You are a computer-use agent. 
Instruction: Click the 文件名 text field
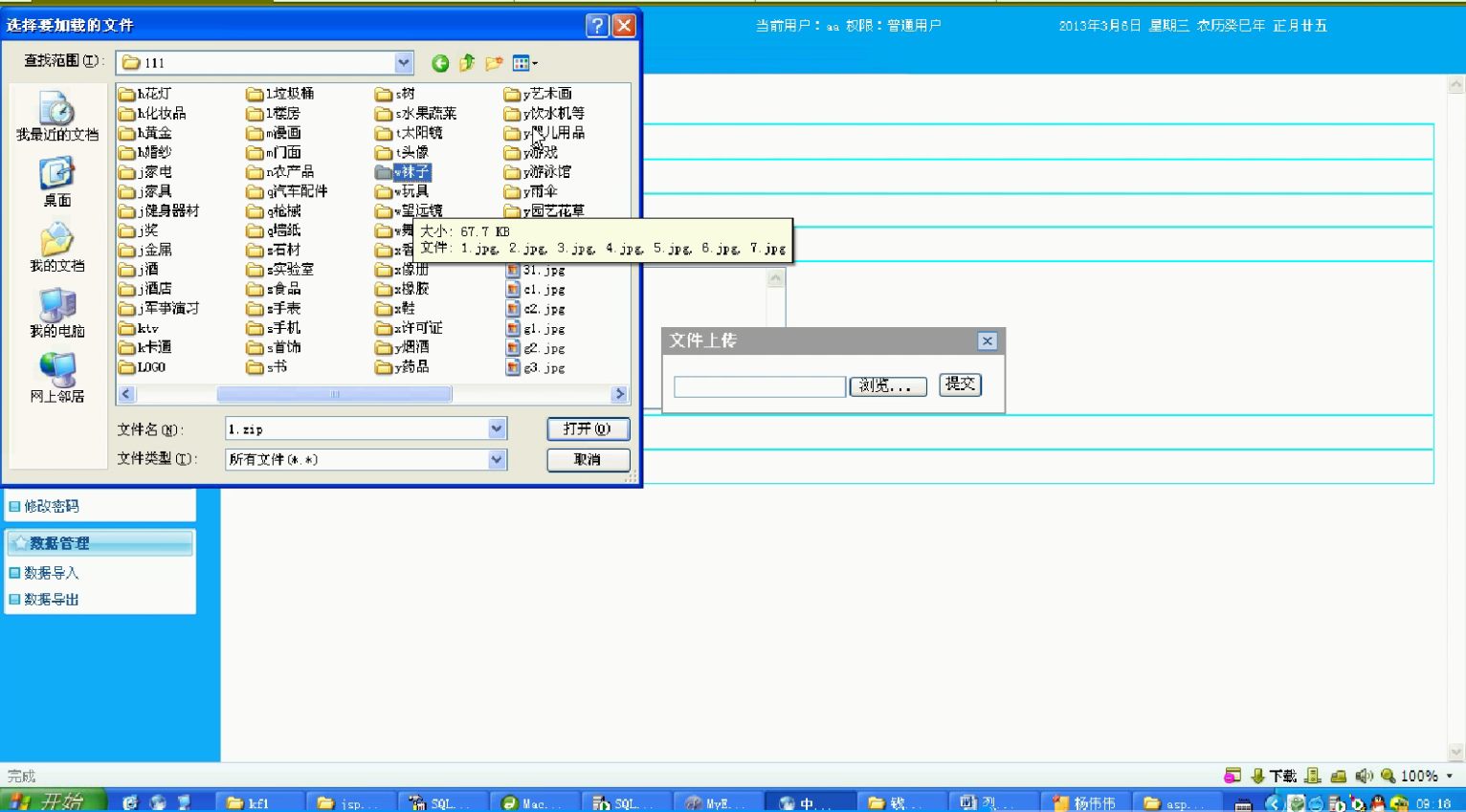[x=357, y=429]
